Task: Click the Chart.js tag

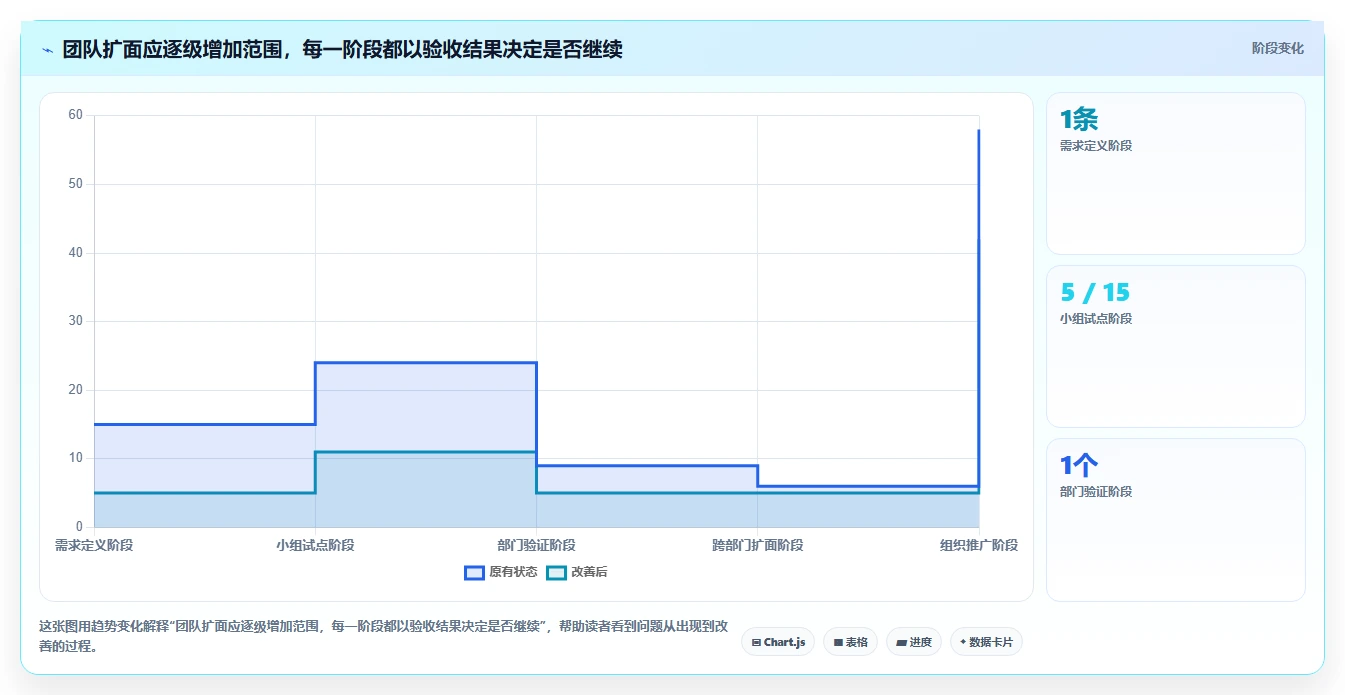Action: pyautogui.click(x=778, y=642)
